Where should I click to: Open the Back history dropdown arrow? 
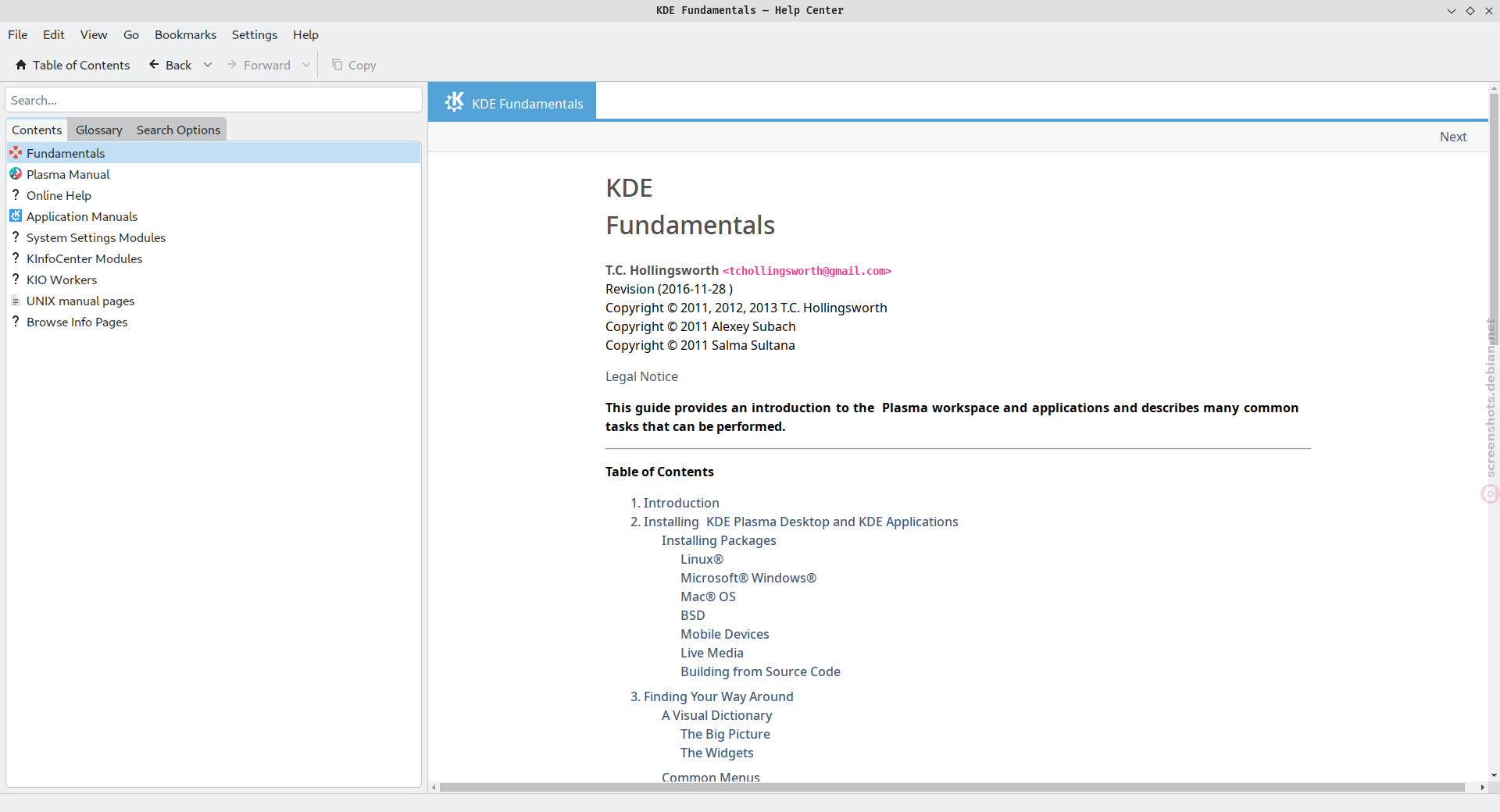click(208, 65)
